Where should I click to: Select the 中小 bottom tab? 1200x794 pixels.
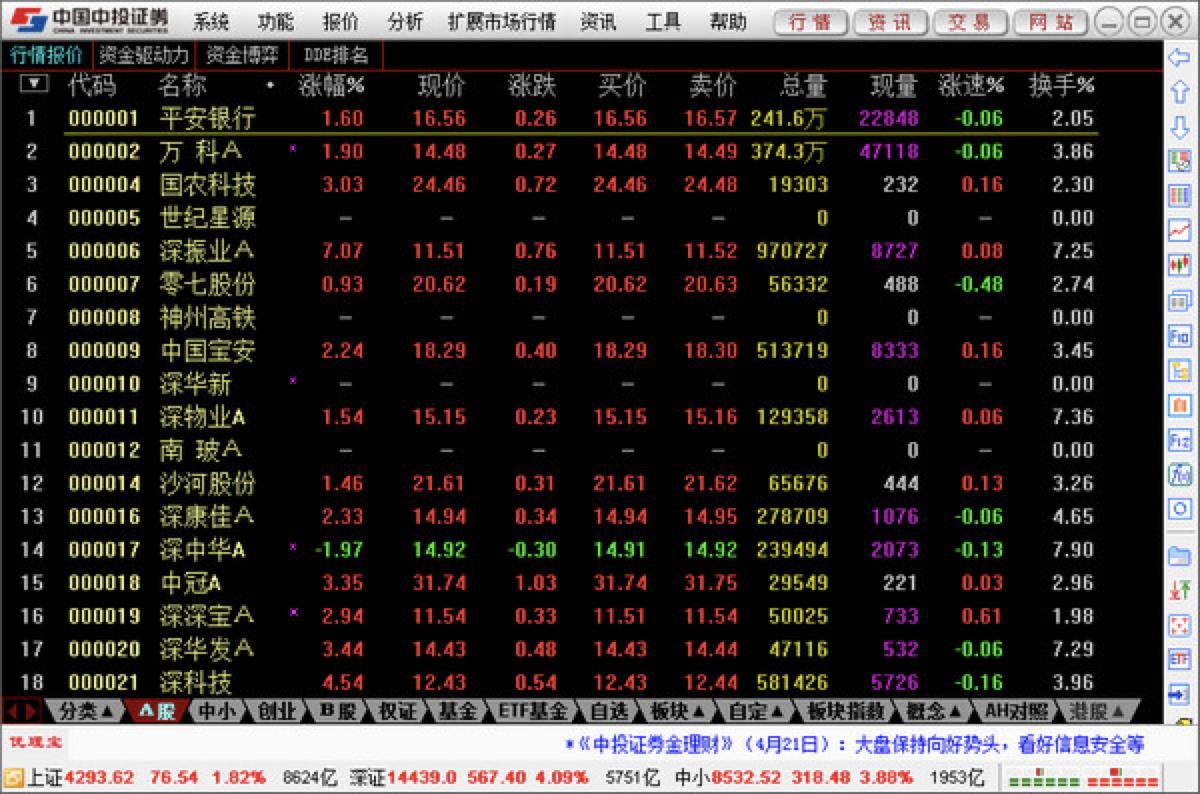tap(219, 711)
